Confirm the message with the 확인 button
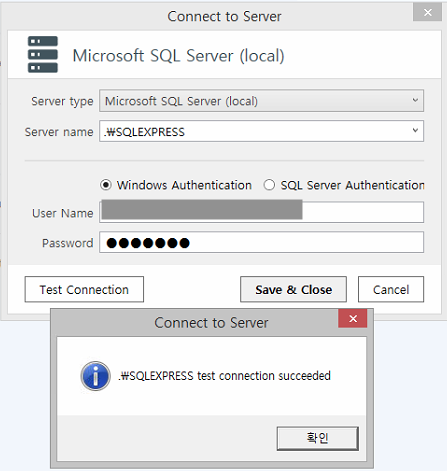The image size is (447, 471). tap(318, 438)
